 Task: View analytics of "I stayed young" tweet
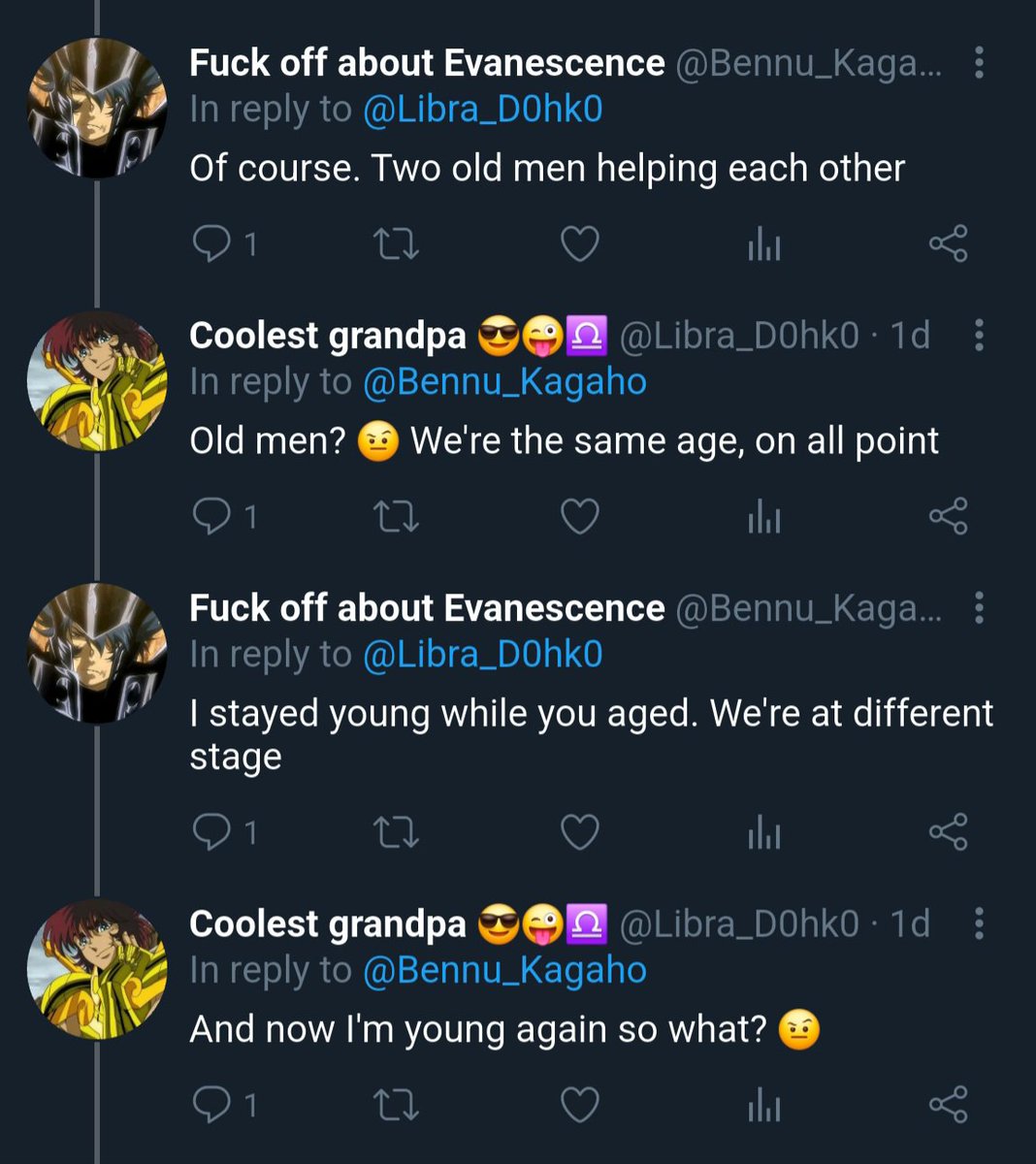point(764,831)
